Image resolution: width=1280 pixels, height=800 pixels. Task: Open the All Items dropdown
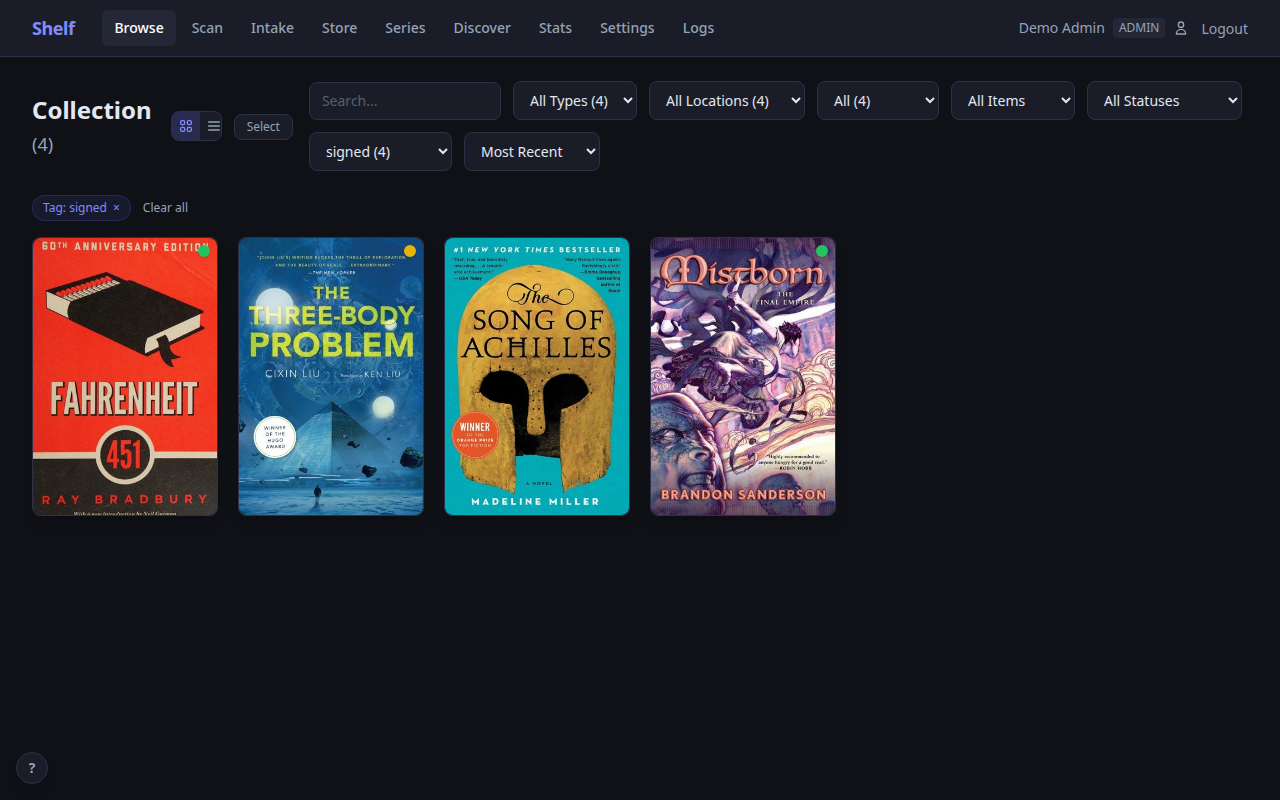click(1013, 101)
